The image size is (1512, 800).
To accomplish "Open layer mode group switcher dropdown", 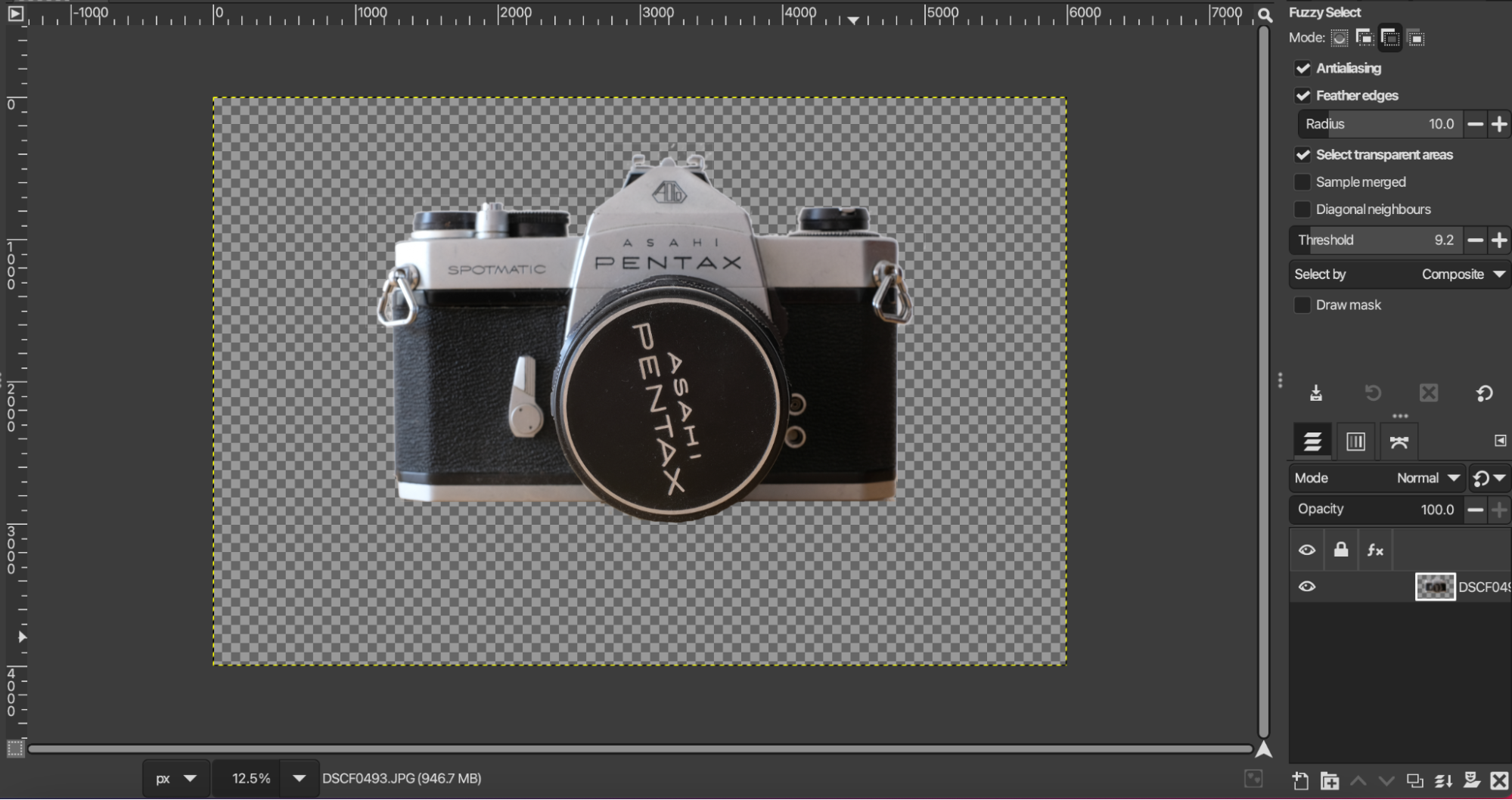I will click(x=1490, y=478).
